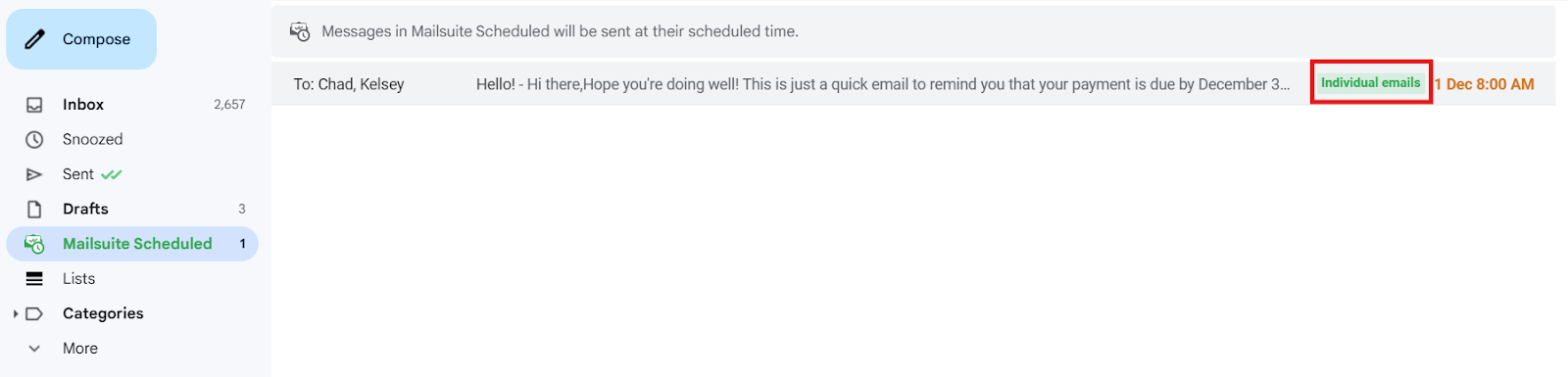Click the Inbox tray icon
Screen dimensions: 1568x377
(34, 105)
